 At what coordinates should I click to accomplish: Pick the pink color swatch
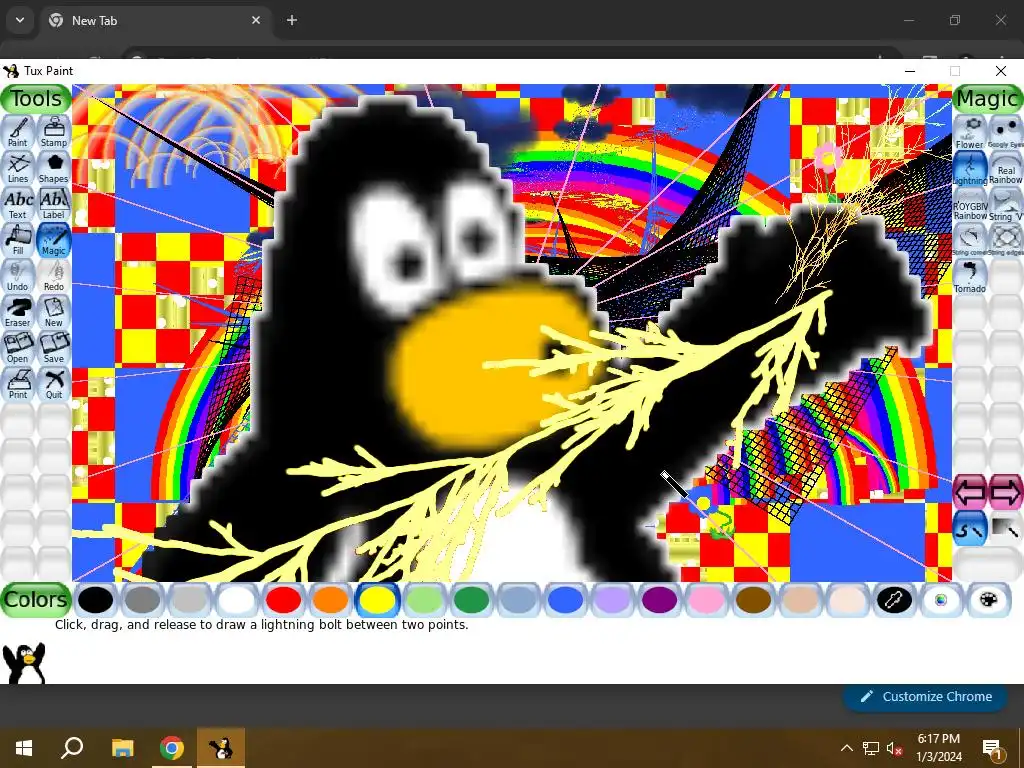click(707, 600)
